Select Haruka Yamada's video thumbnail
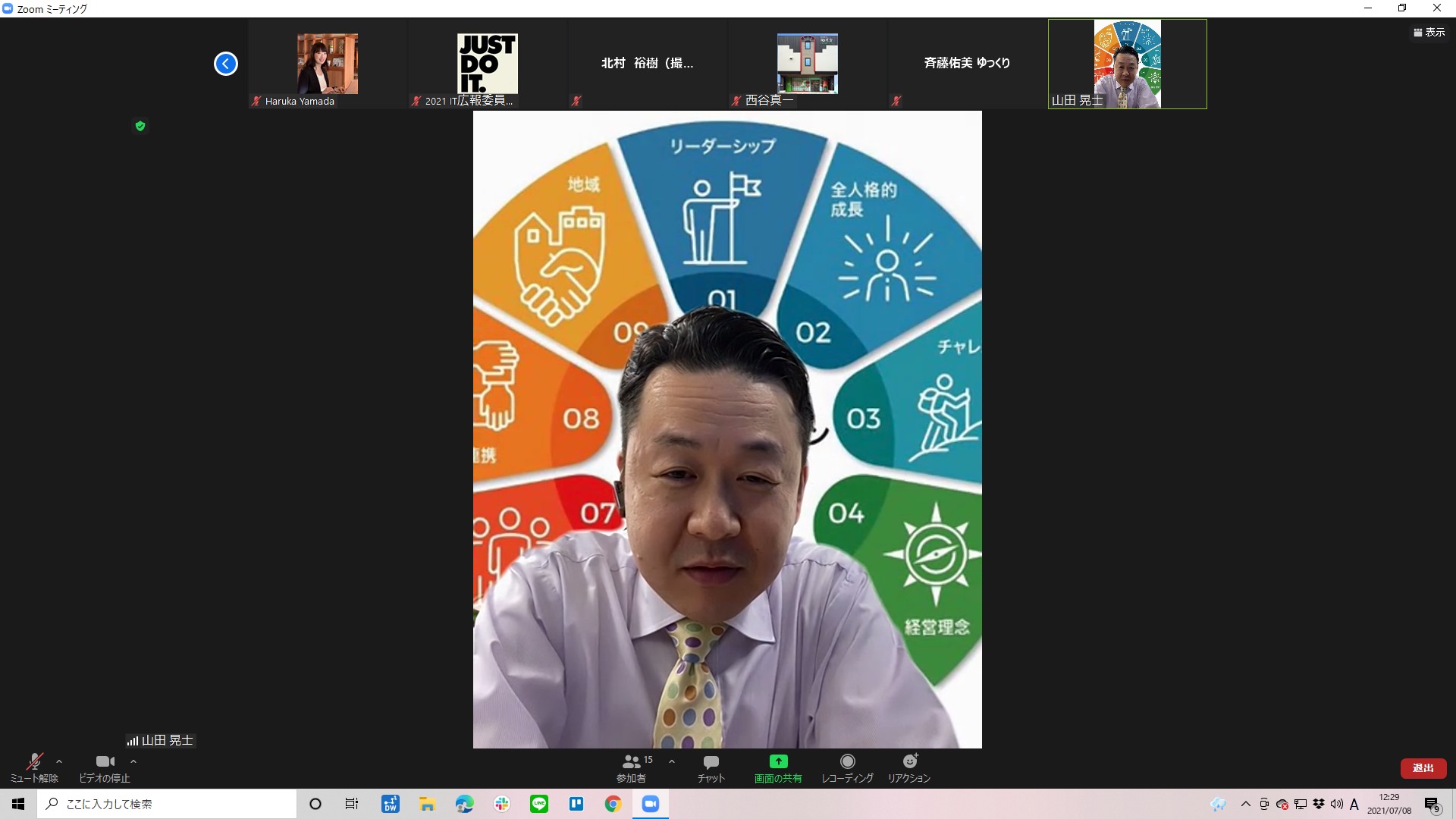 (328, 64)
